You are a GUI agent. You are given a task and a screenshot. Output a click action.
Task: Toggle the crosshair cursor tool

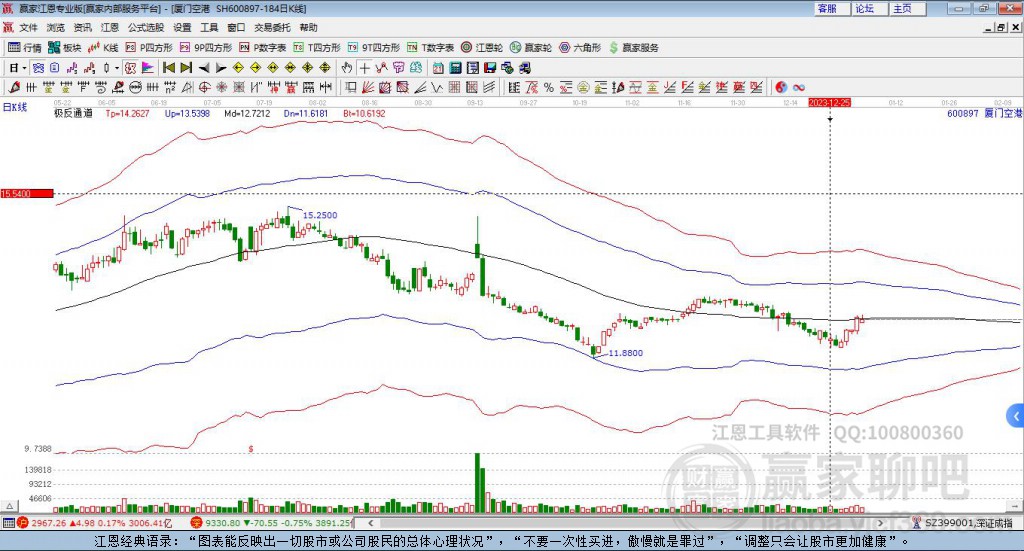(x=364, y=68)
